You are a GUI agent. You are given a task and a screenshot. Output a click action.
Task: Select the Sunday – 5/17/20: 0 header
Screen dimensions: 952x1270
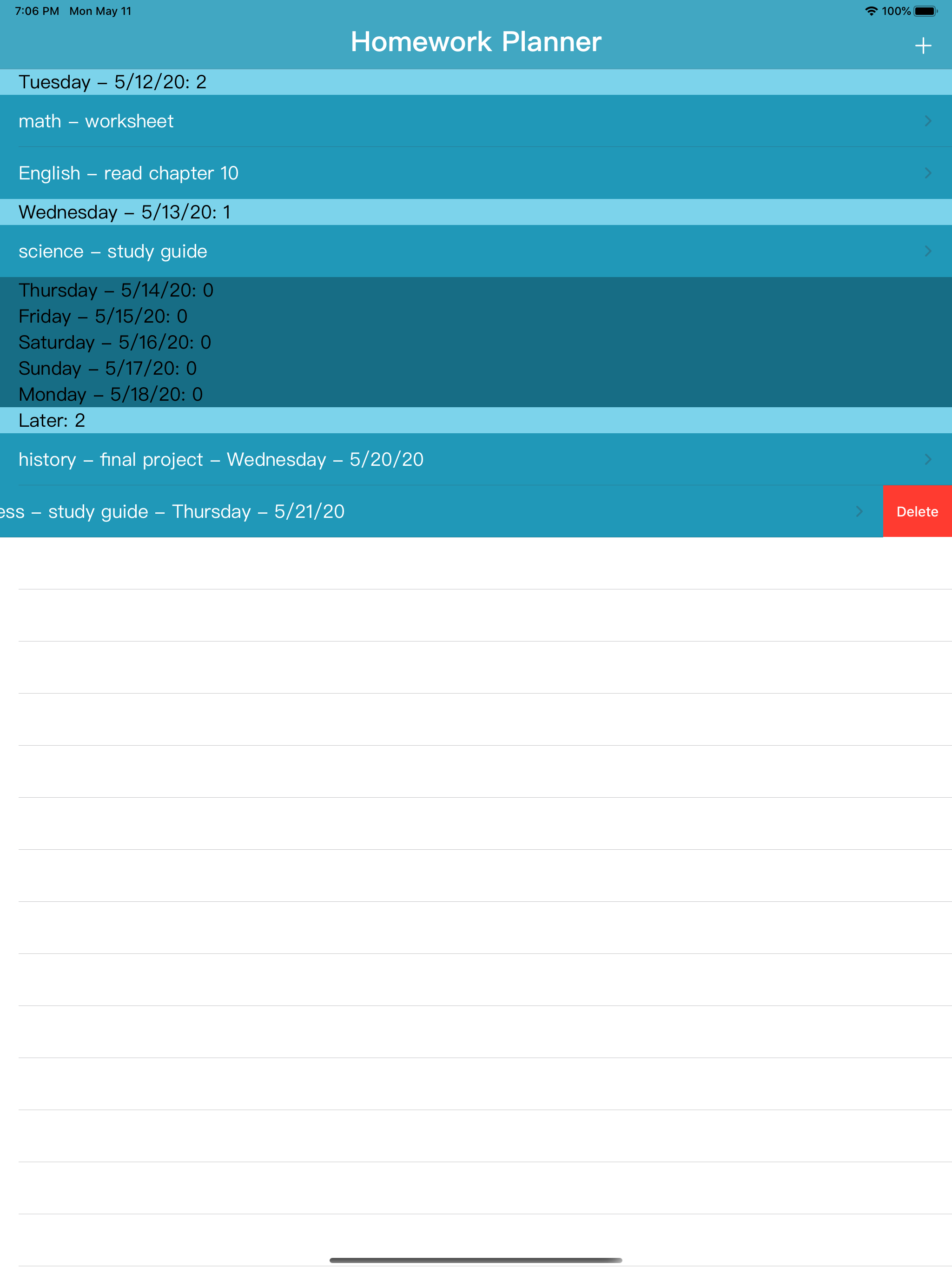476,369
